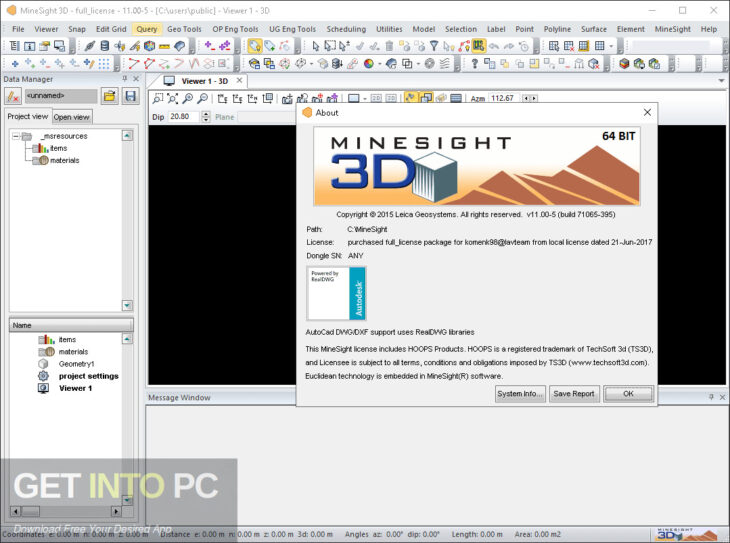
Task: Click the horizontal scrollbar right arrow
Action: tap(116, 511)
